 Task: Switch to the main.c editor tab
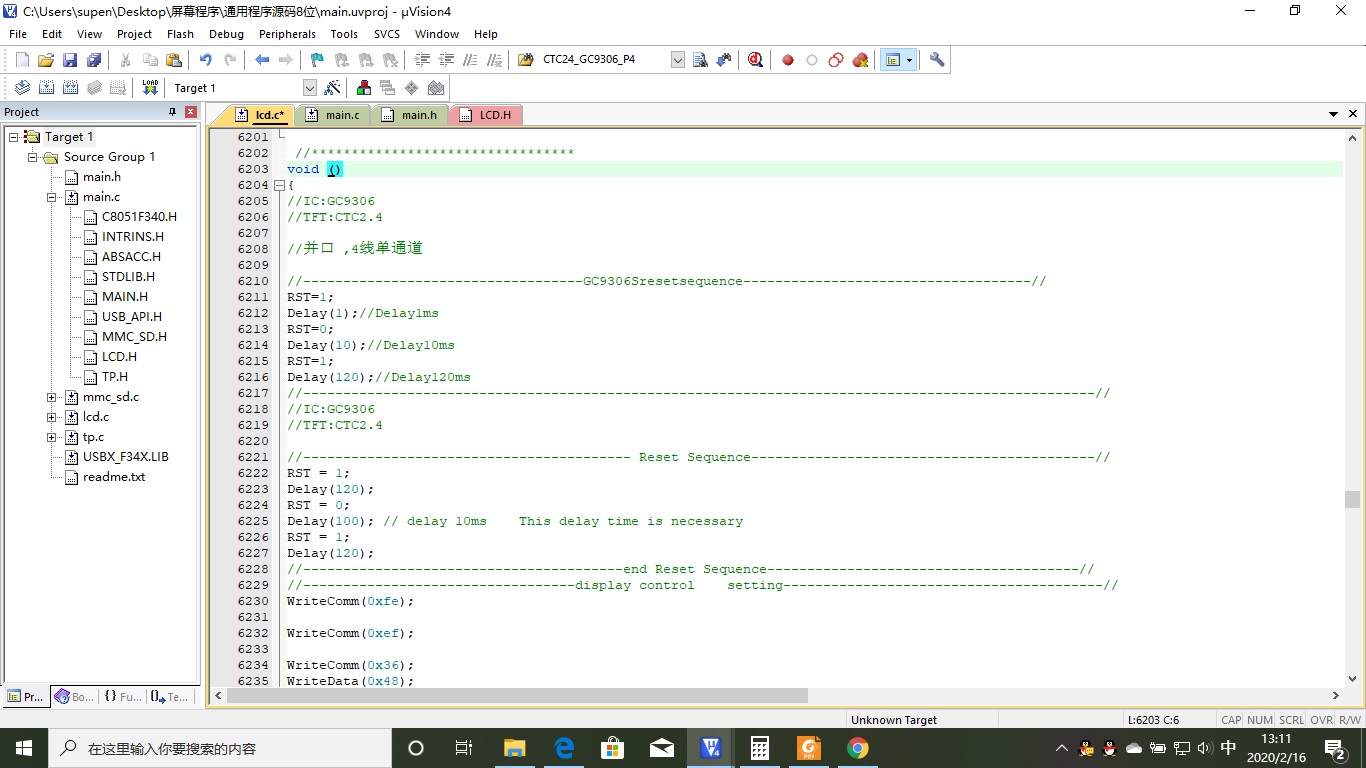click(333, 115)
